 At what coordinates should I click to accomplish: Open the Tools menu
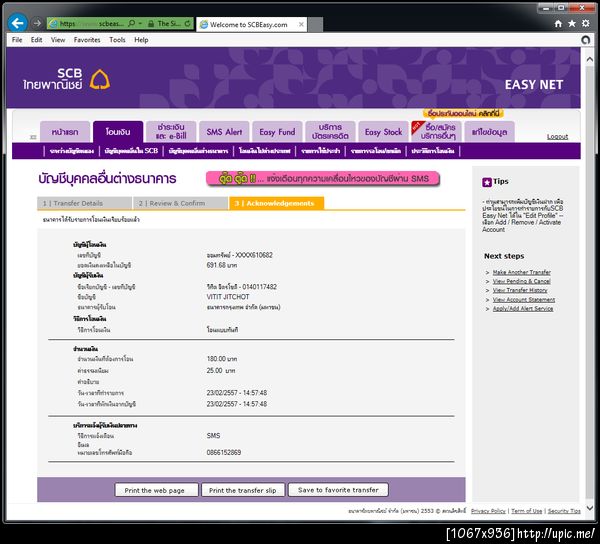[x=117, y=40]
